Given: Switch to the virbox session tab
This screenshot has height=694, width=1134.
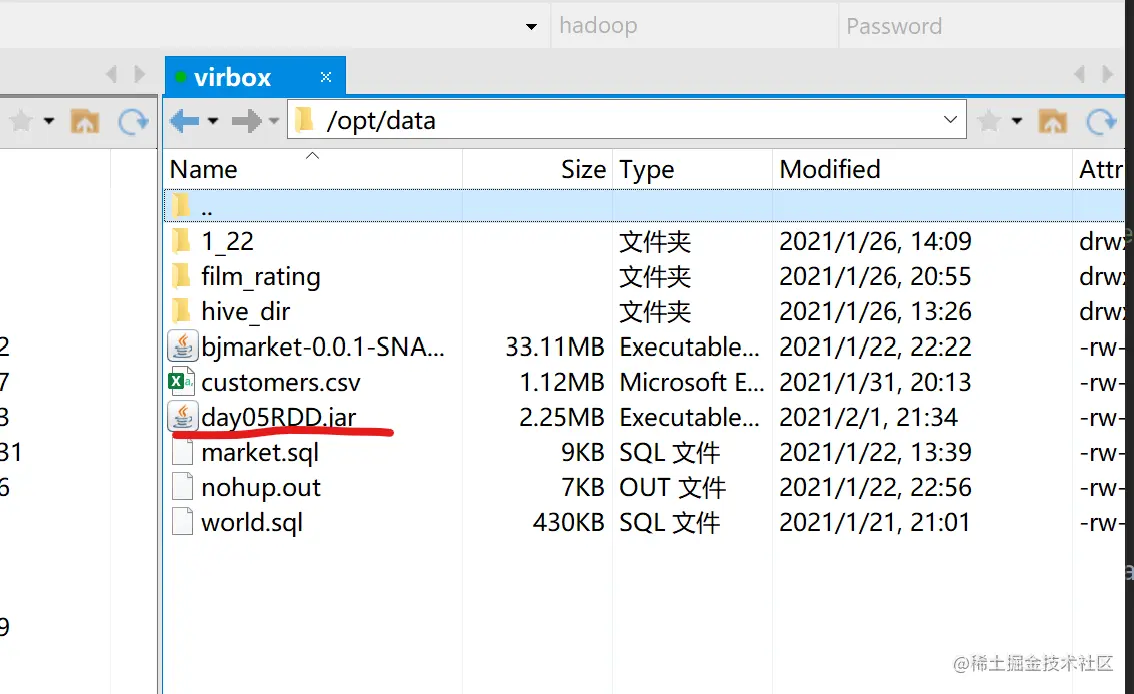Looking at the screenshot, I should (x=233, y=77).
